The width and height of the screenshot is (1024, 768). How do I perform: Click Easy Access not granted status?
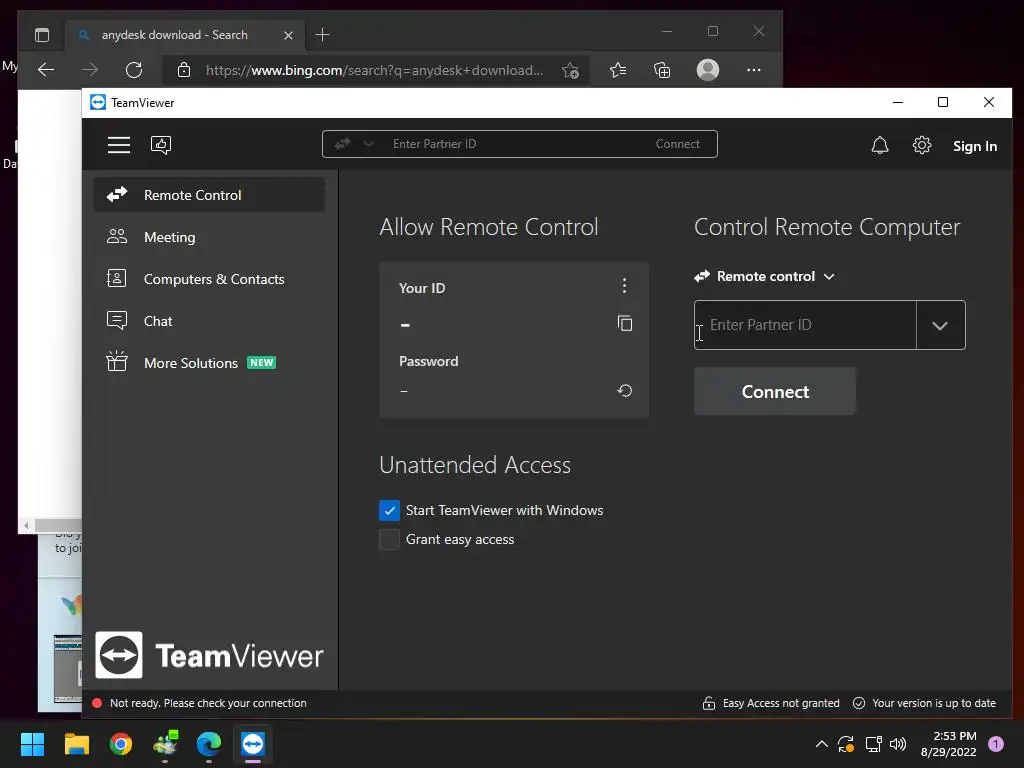[x=780, y=703]
